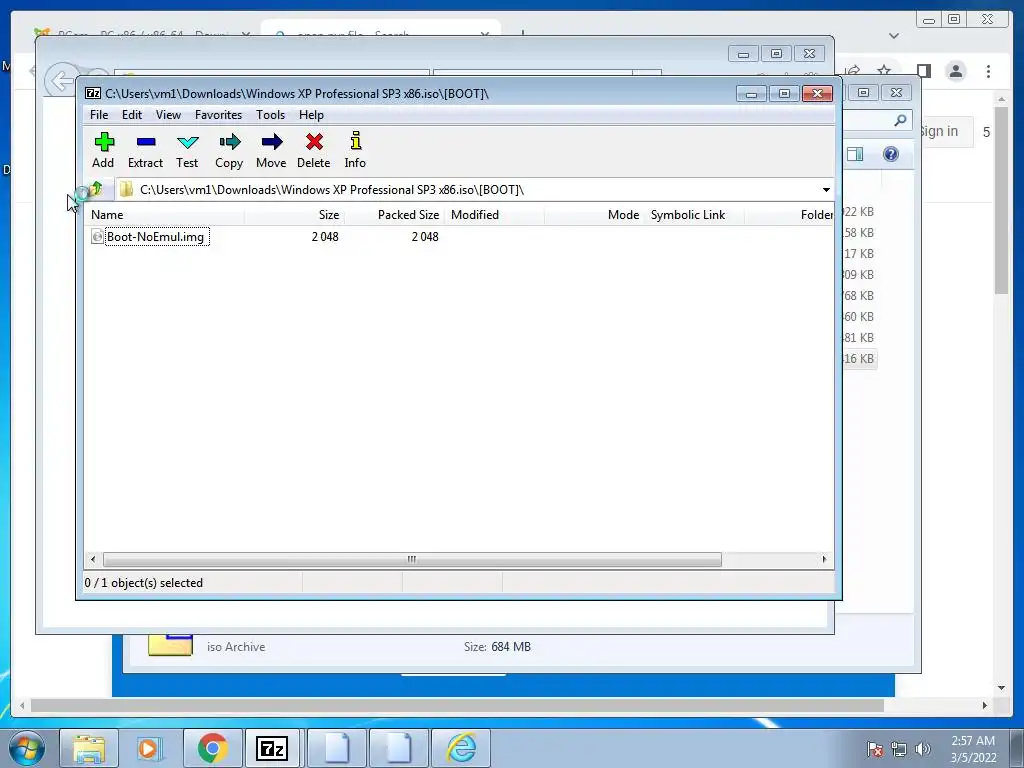Click the Explorer help icon behind
This screenshot has width=1024, height=768.
[891, 154]
